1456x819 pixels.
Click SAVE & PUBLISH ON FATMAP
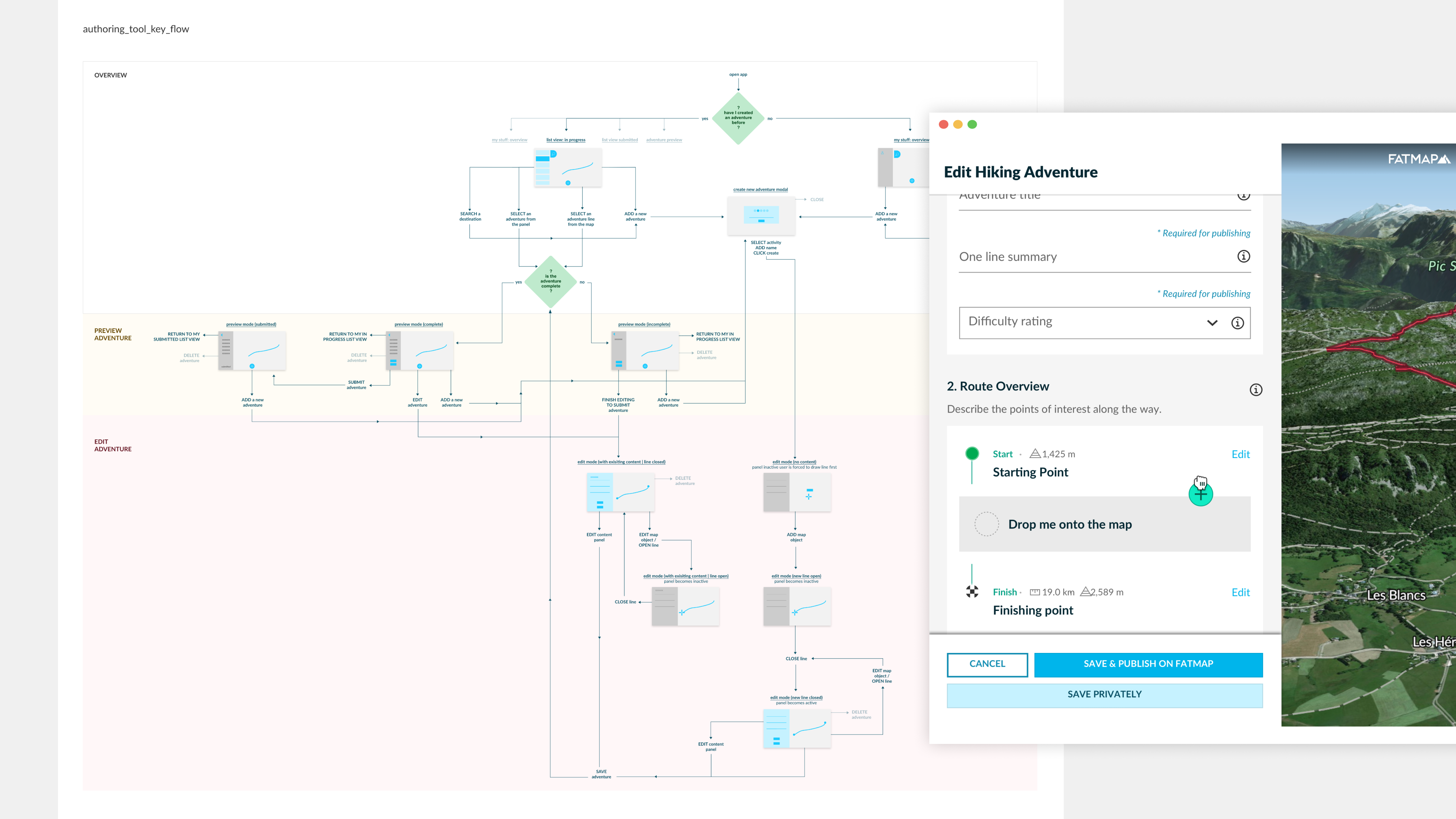coord(1148,664)
